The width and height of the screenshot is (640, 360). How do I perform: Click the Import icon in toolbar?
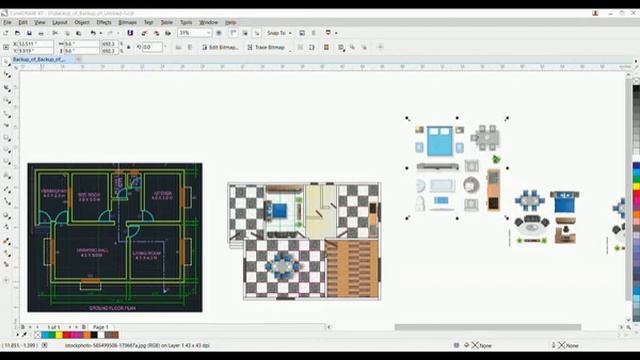(x=144, y=33)
